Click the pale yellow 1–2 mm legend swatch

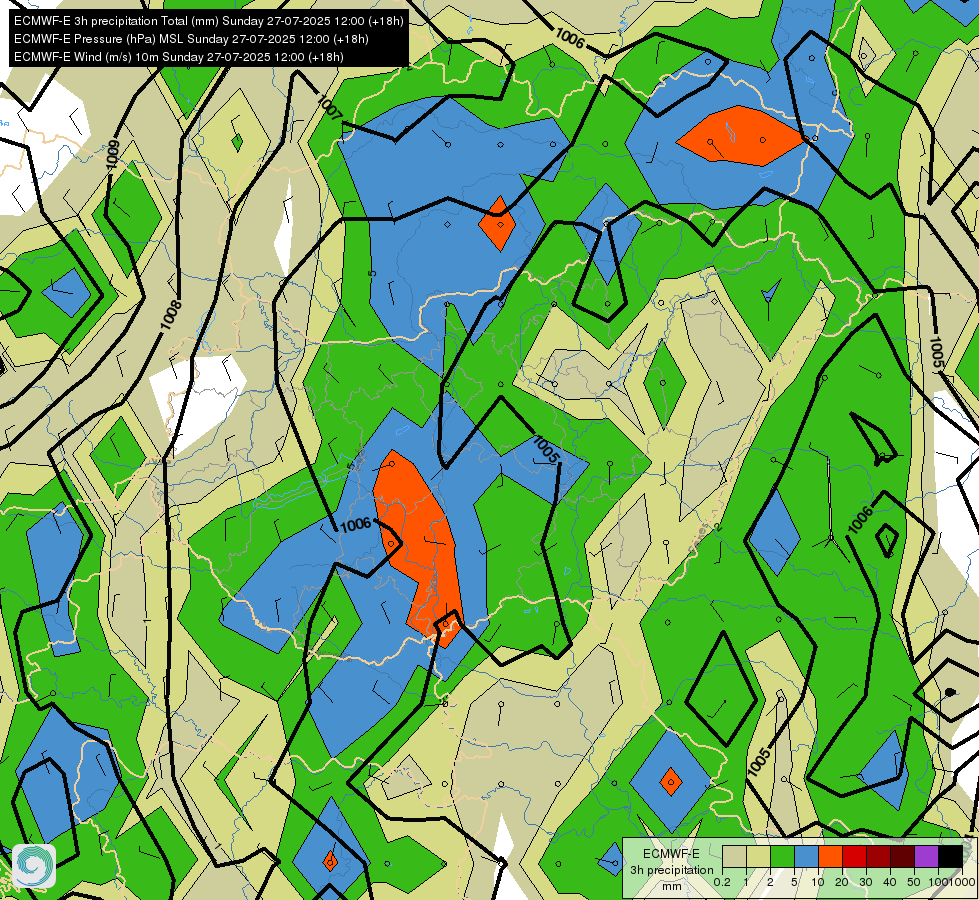(758, 857)
